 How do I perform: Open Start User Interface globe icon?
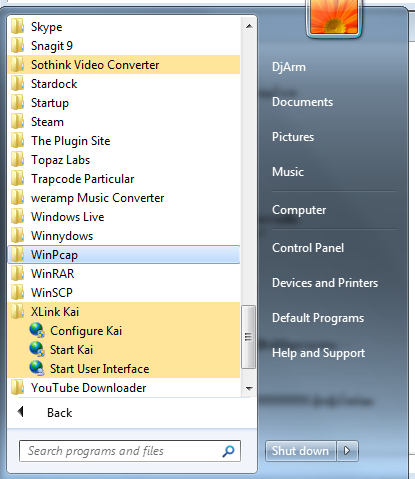[x=37, y=368]
